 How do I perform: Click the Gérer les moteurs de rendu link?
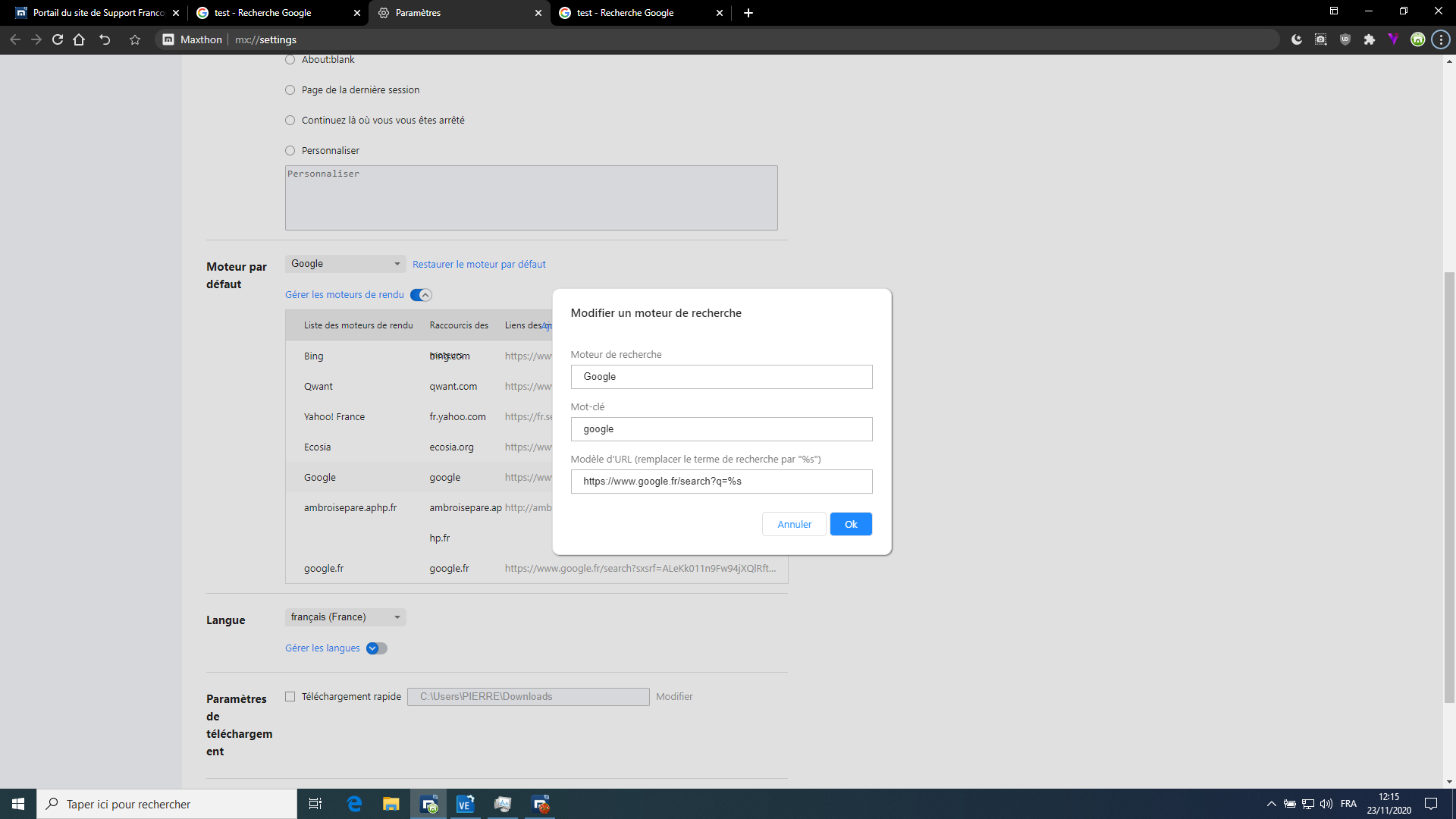coord(344,295)
